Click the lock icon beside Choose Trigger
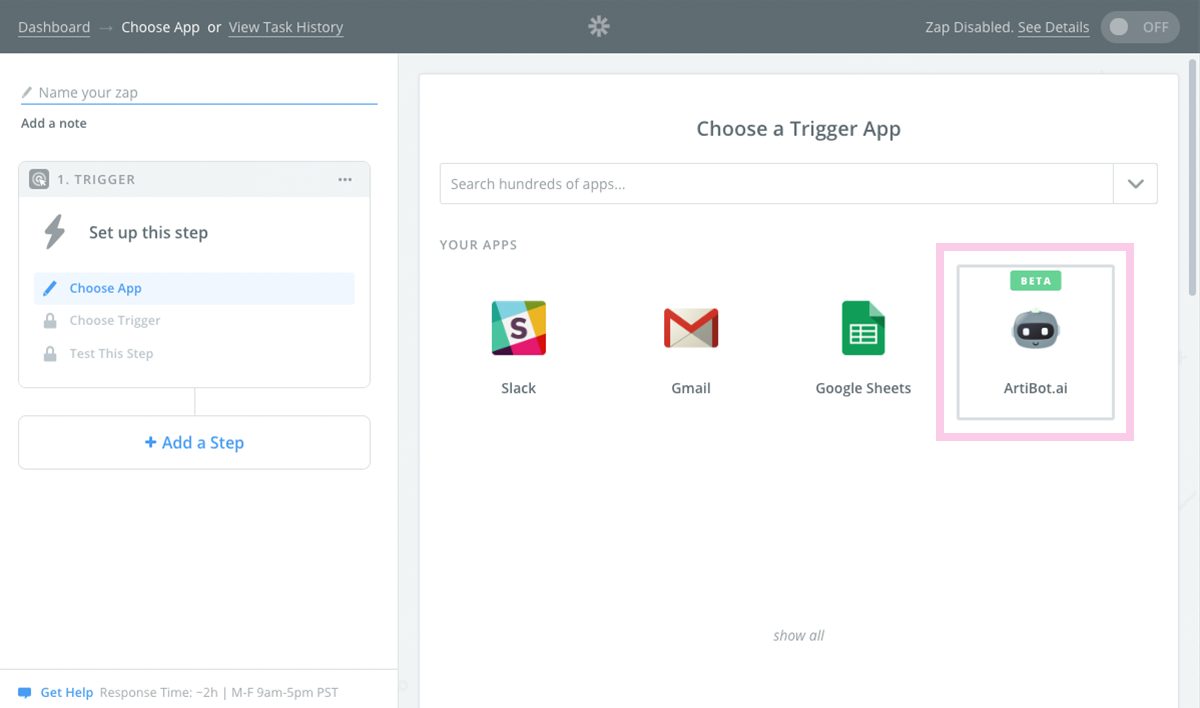 pyautogui.click(x=50, y=321)
